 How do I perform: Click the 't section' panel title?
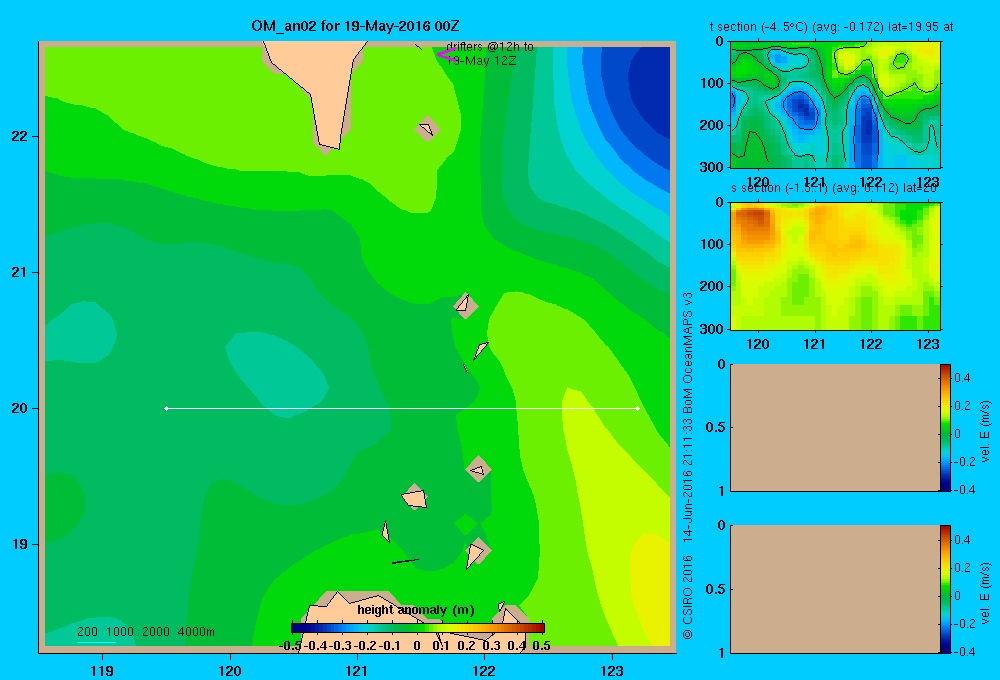click(832, 27)
